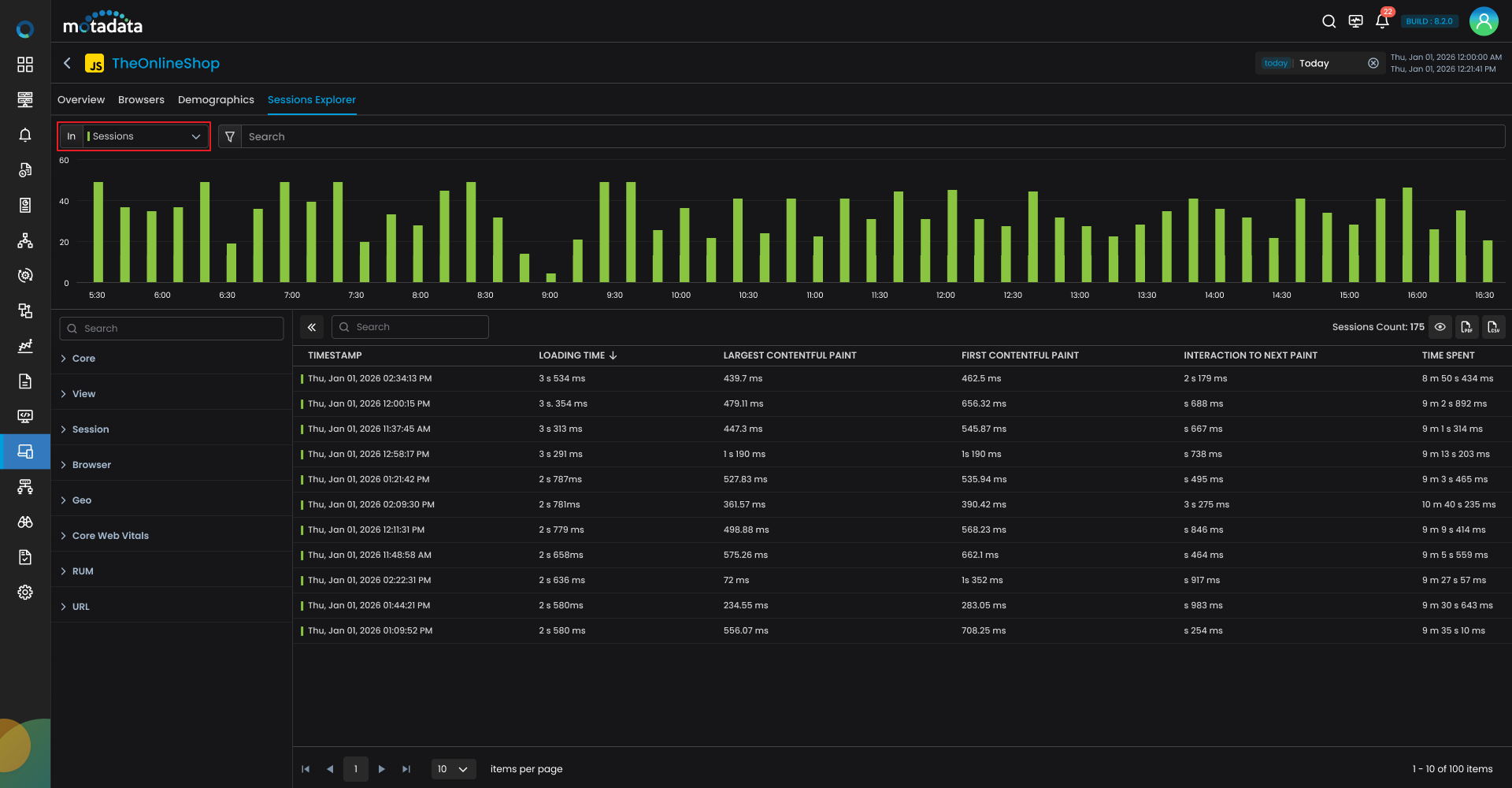
Task: Click the back arrow beside TheOnlineShop
Action: tap(68, 63)
